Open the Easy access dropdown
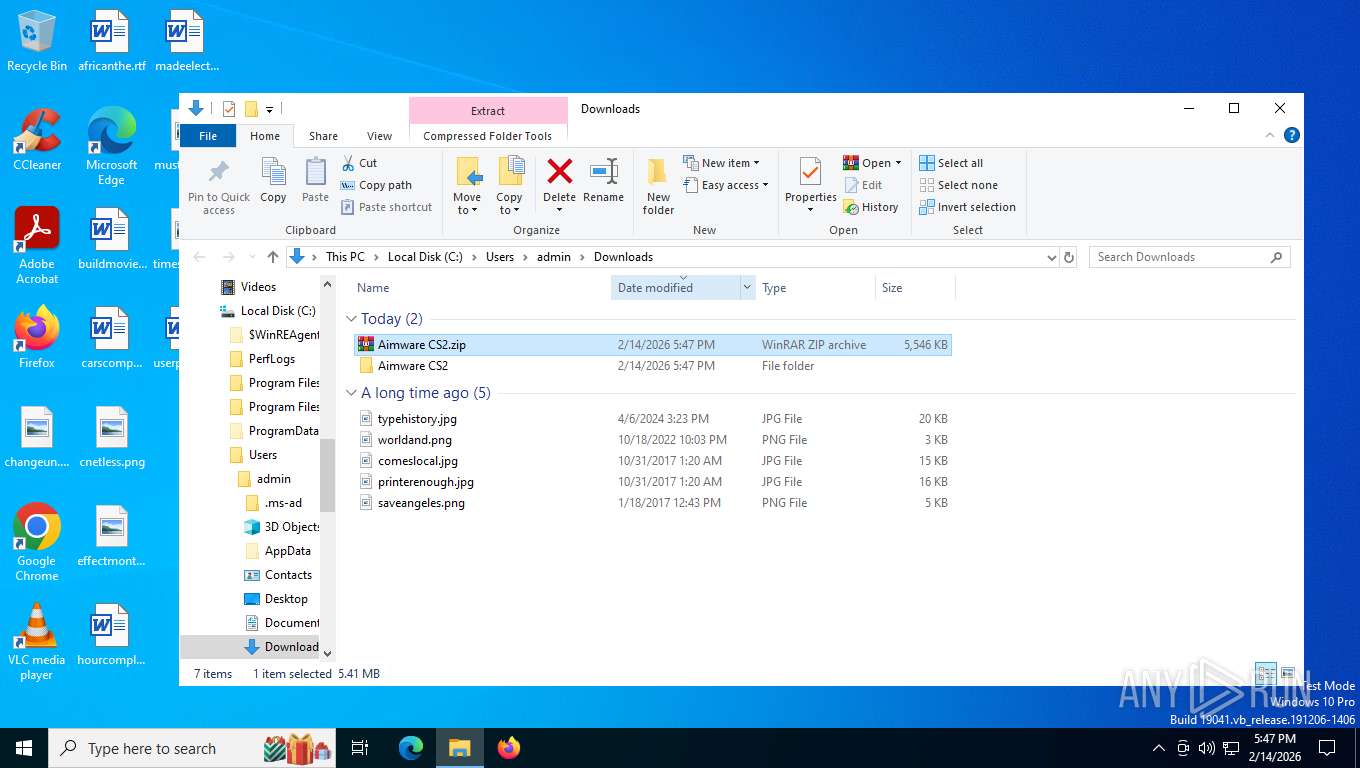1360x768 pixels. point(727,185)
